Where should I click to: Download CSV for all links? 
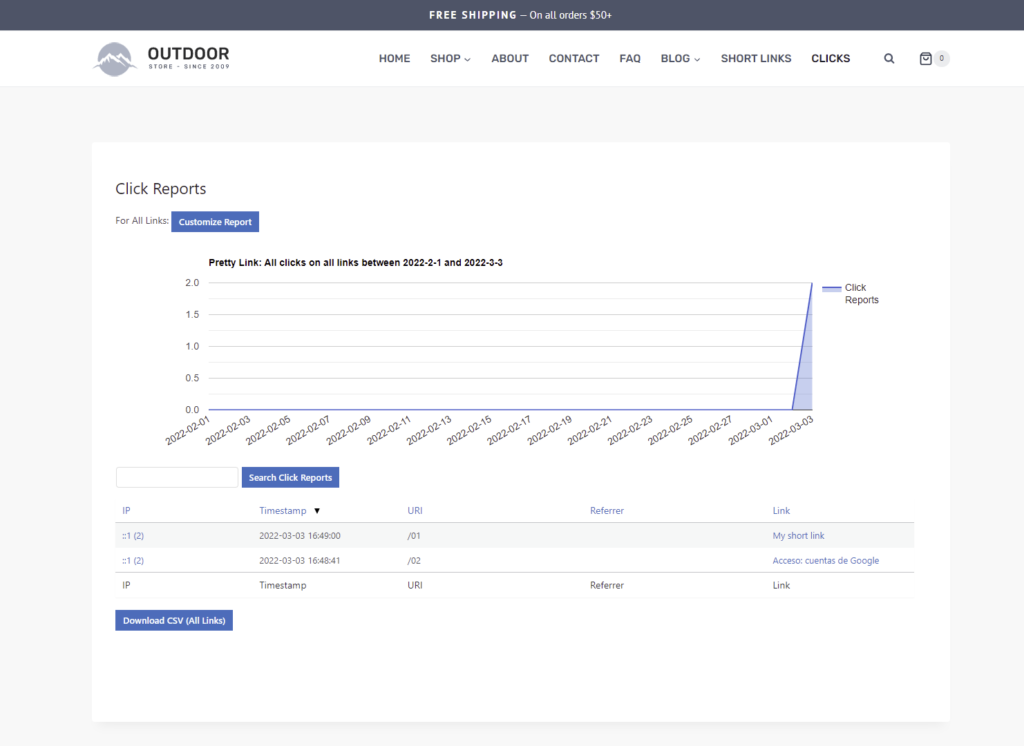pyautogui.click(x=173, y=620)
